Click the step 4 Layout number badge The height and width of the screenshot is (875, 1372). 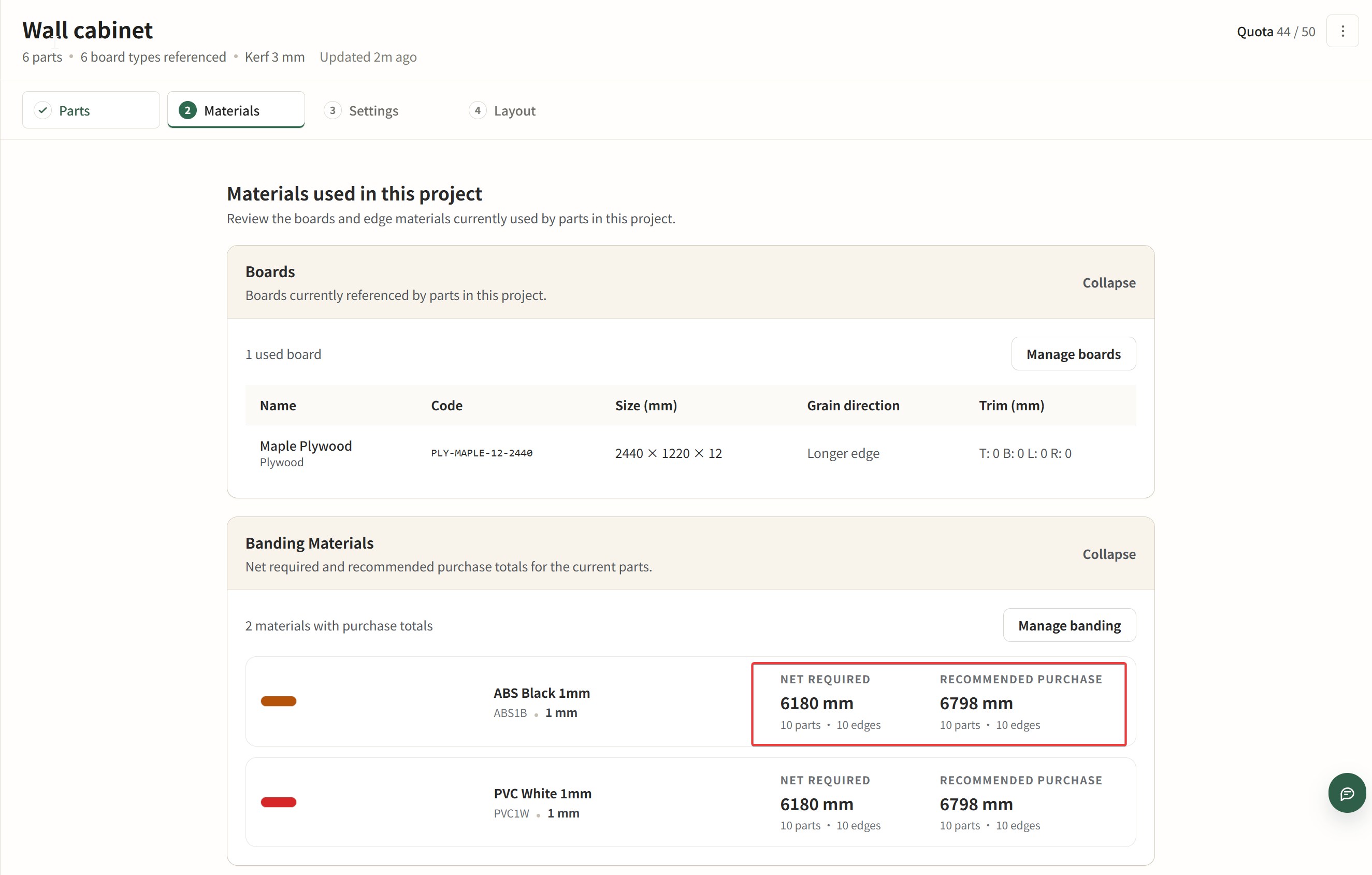click(477, 110)
